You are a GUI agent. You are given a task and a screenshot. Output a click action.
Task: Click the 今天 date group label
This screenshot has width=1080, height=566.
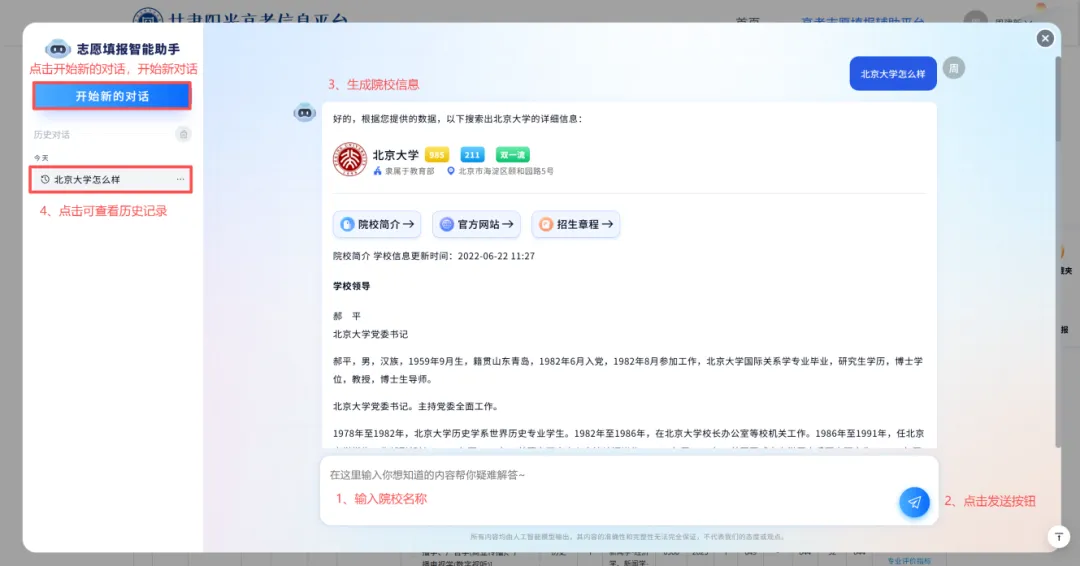tap(41, 158)
